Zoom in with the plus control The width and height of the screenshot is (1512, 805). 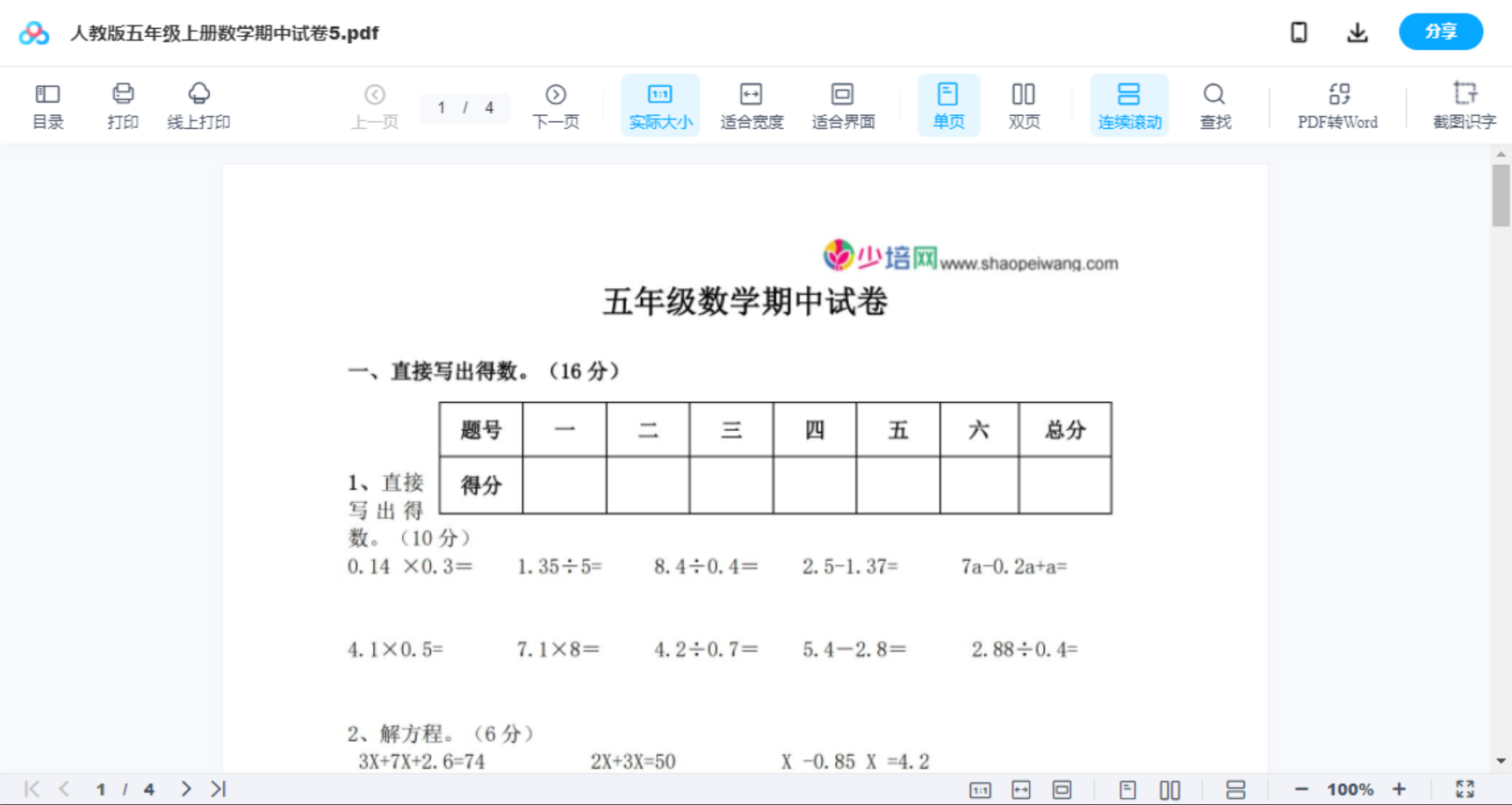pos(1400,788)
